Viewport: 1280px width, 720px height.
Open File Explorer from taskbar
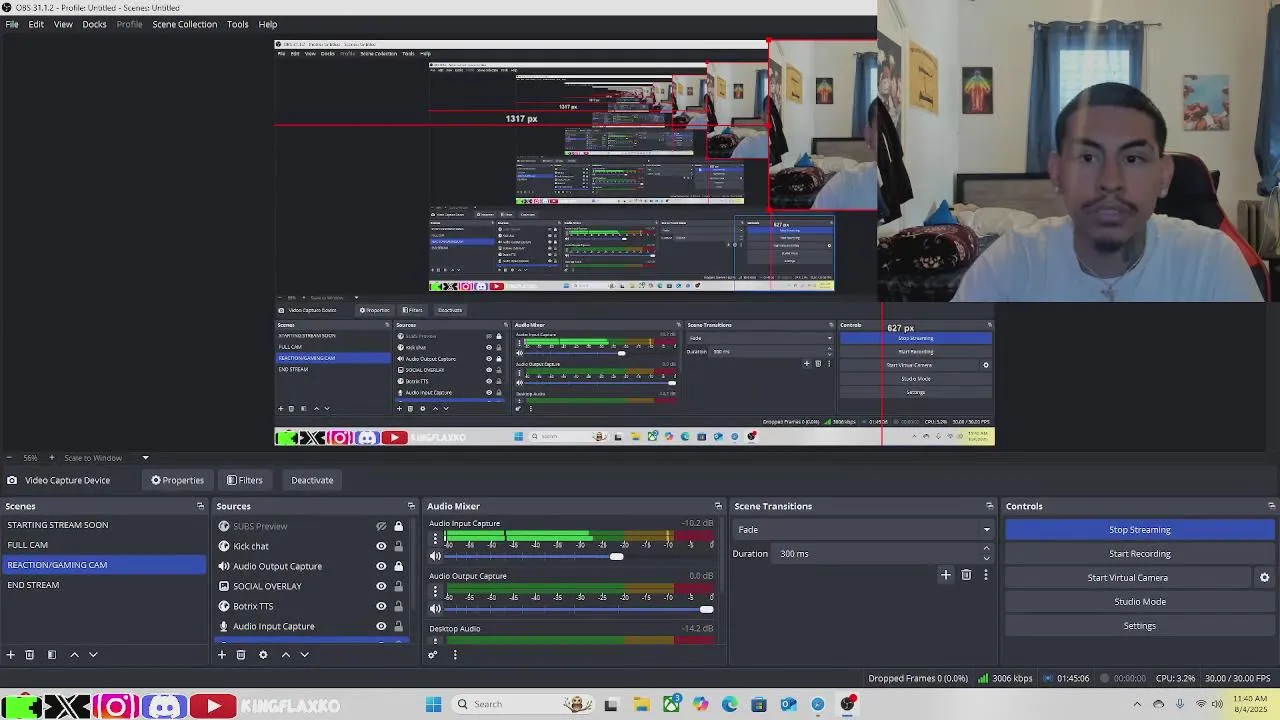[x=641, y=704]
